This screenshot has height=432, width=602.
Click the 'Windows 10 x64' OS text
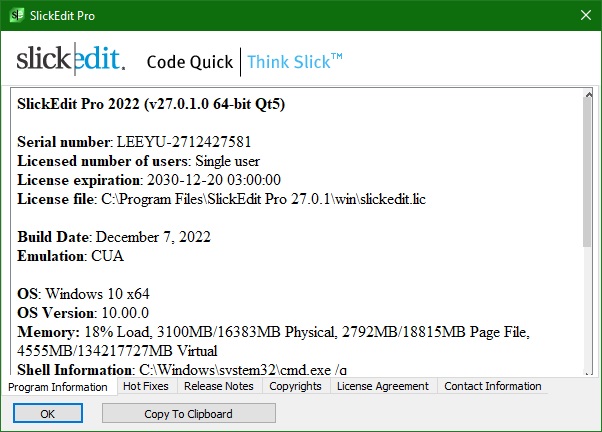[x=97, y=294]
